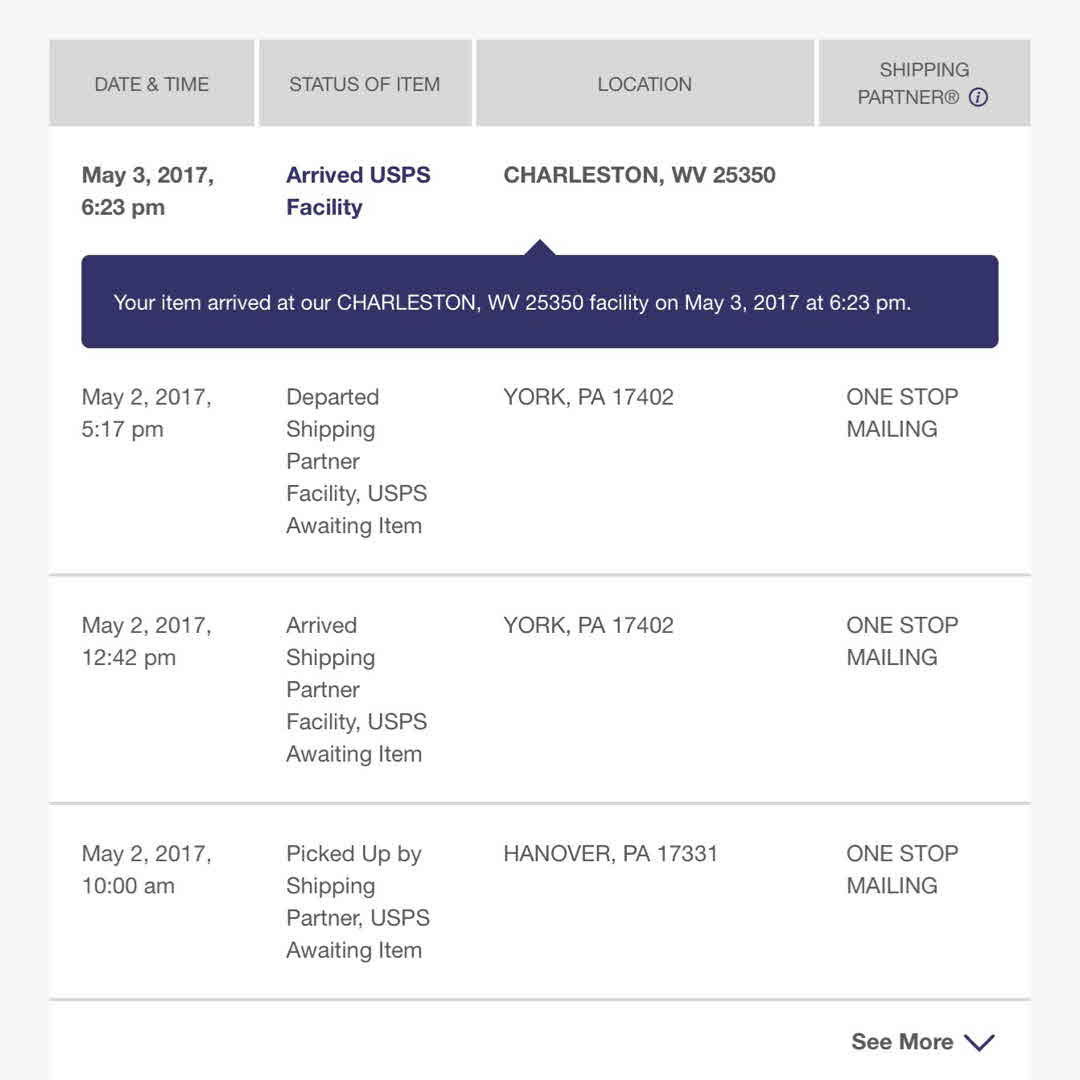The width and height of the screenshot is (1080, 1080).
Task: Click York, PA 17402 in the 5:17 pm row
Action: tap(588, 397)
